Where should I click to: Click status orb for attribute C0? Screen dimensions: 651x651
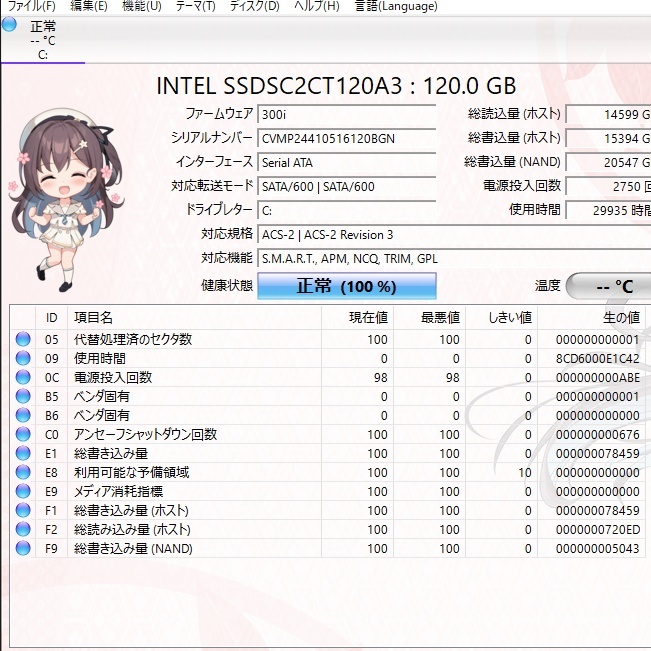[x=23, y=434]
